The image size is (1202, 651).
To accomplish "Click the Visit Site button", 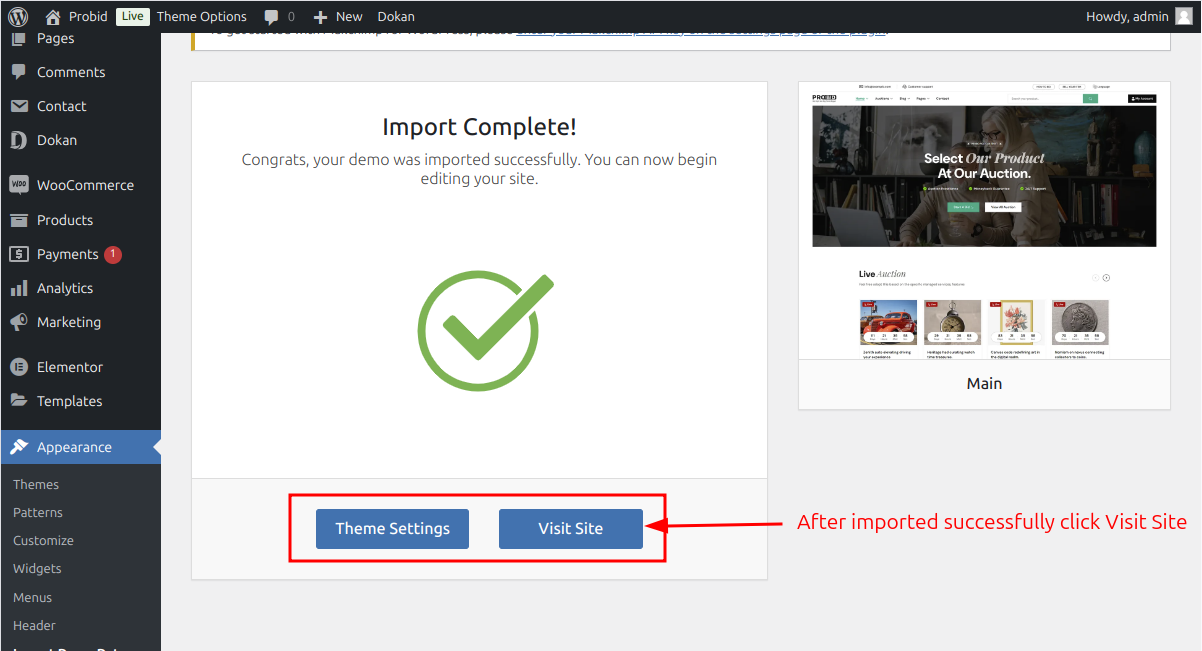I will tap(571, 528).
